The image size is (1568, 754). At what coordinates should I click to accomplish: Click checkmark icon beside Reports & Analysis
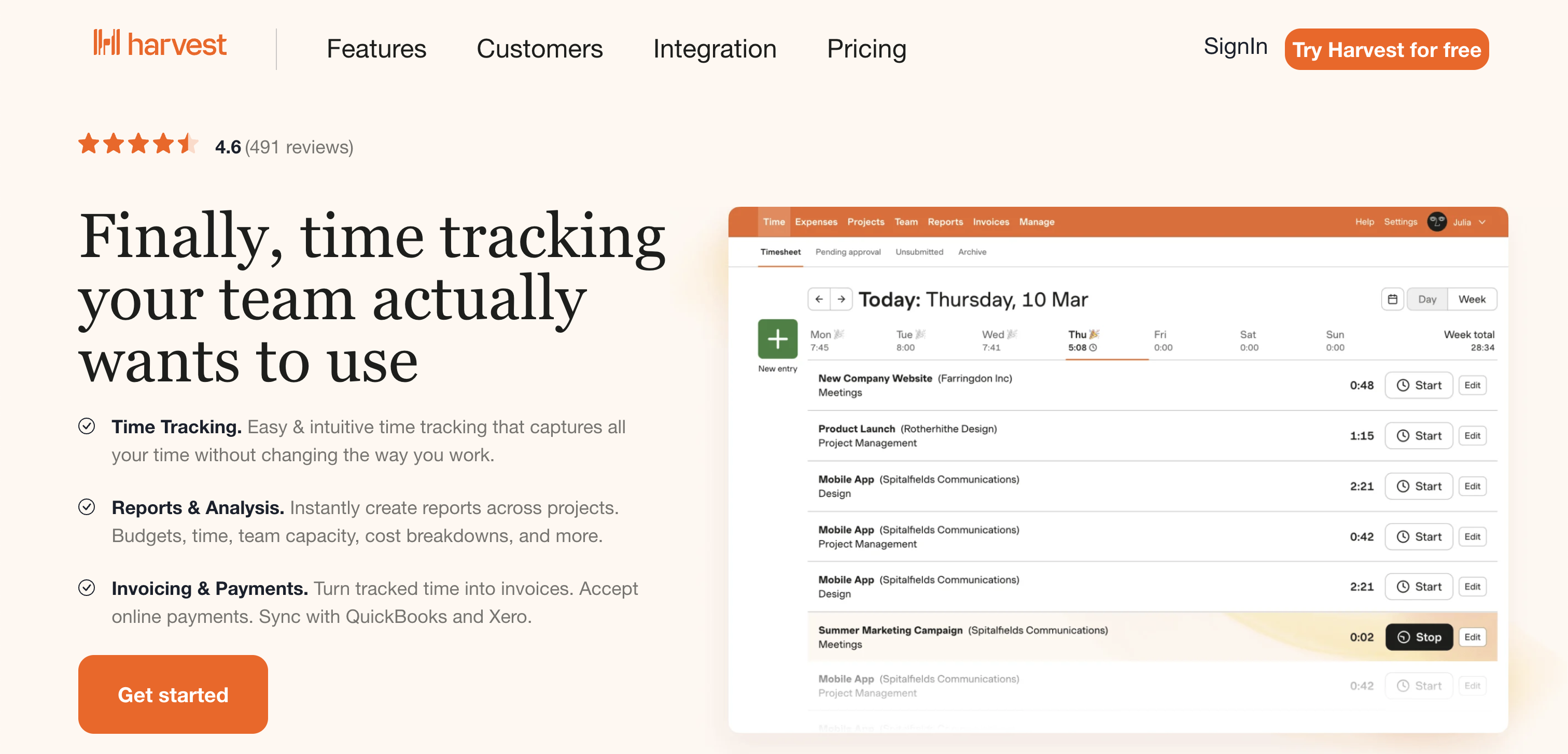click(x=87, y=507)
